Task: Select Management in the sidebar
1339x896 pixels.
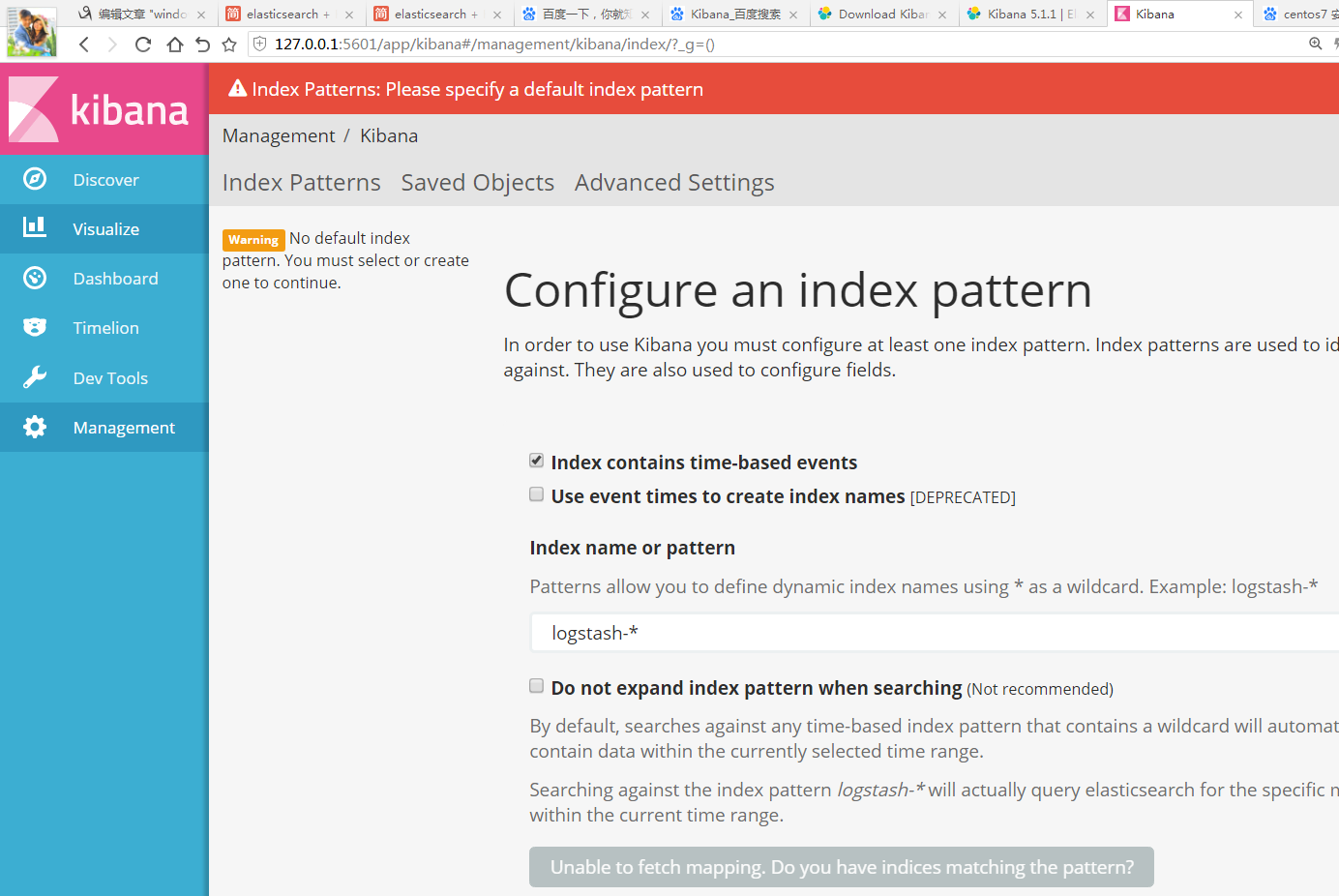Action: 104,428
